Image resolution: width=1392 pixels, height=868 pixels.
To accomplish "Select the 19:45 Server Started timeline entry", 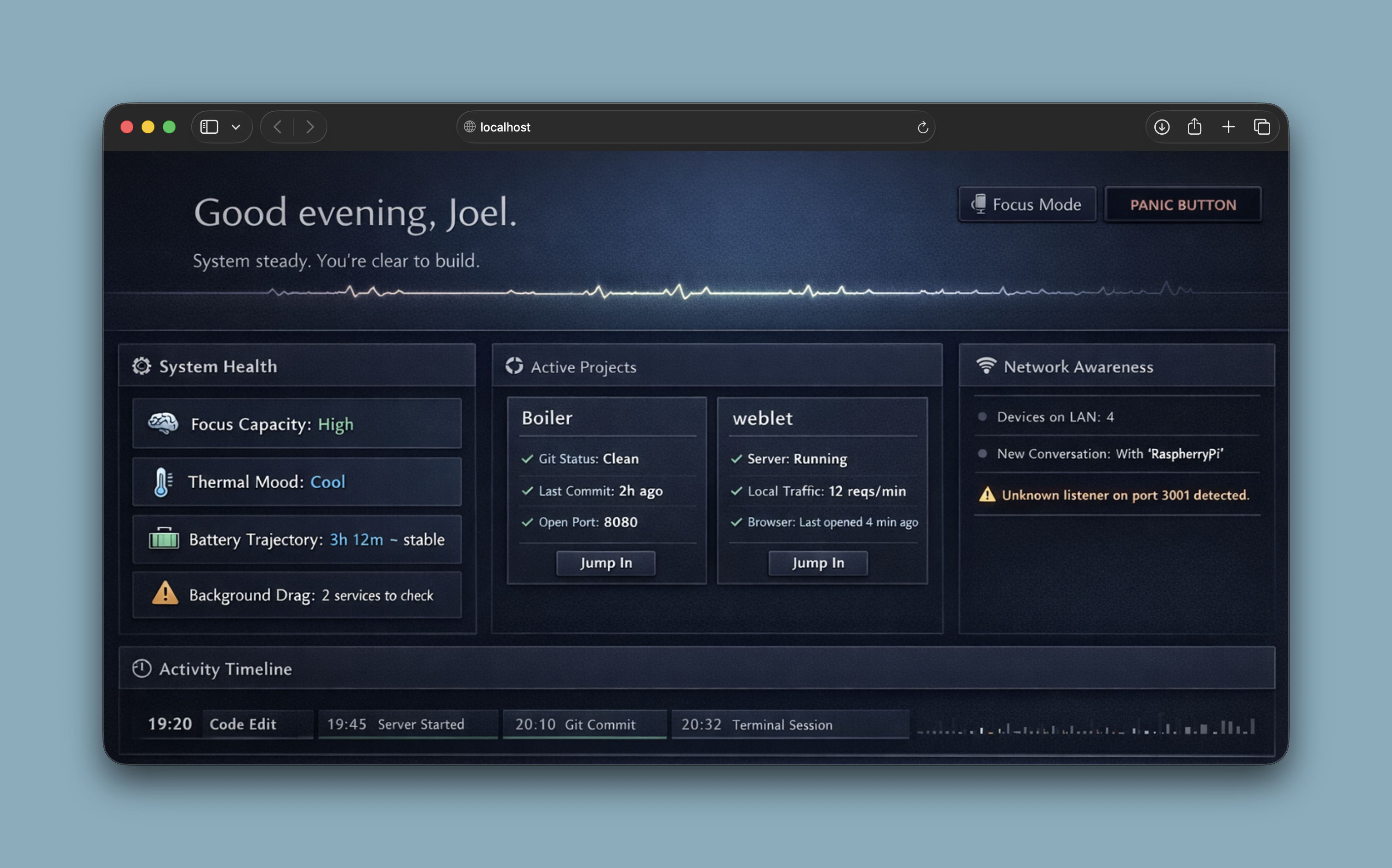I will pos(408,724).
